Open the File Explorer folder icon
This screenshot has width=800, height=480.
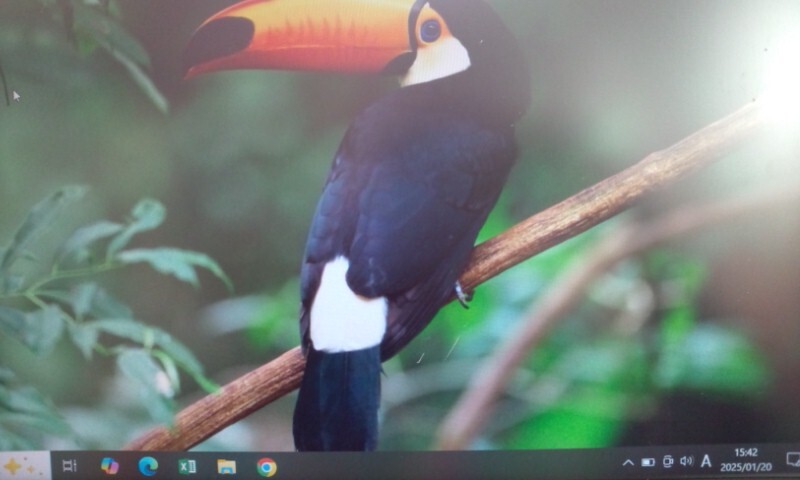point(227,466)
